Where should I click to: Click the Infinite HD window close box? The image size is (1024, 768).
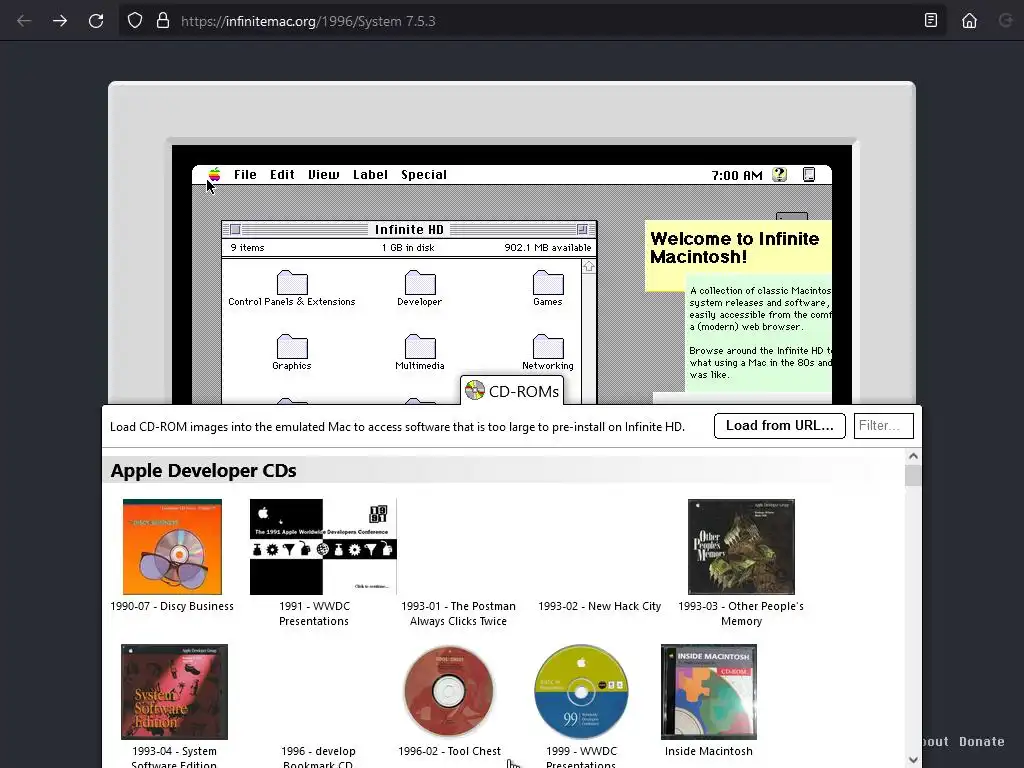[x=235, y=229]
